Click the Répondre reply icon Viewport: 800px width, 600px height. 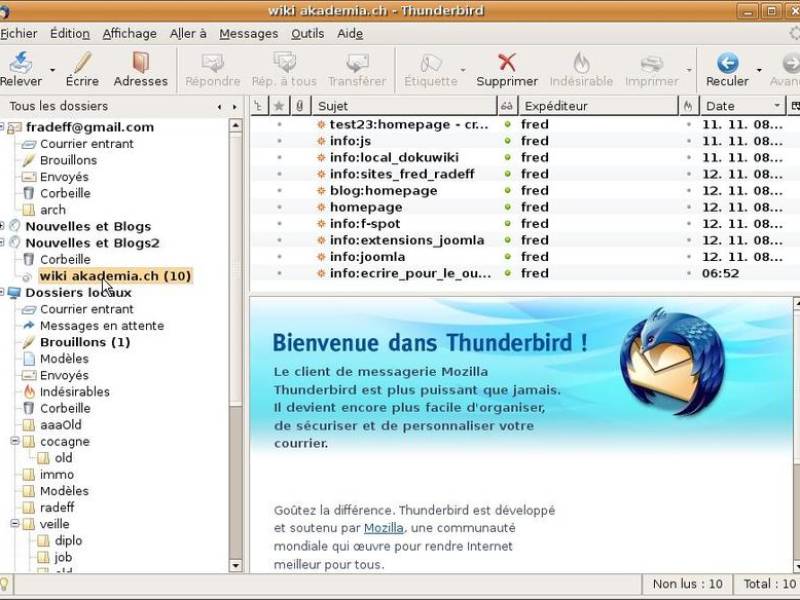pos(213,63)
